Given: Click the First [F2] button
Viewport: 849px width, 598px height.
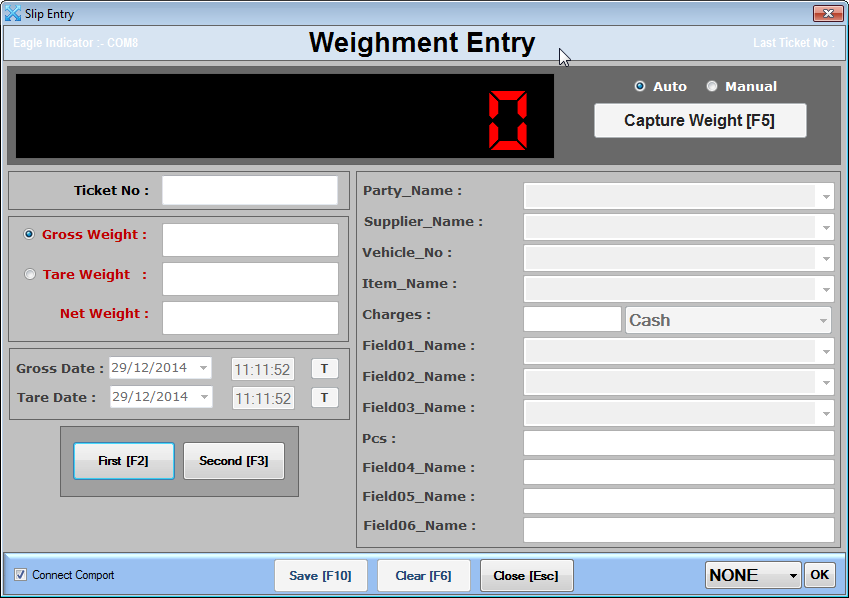Looking at the screenshot, I should pos(123,461).
